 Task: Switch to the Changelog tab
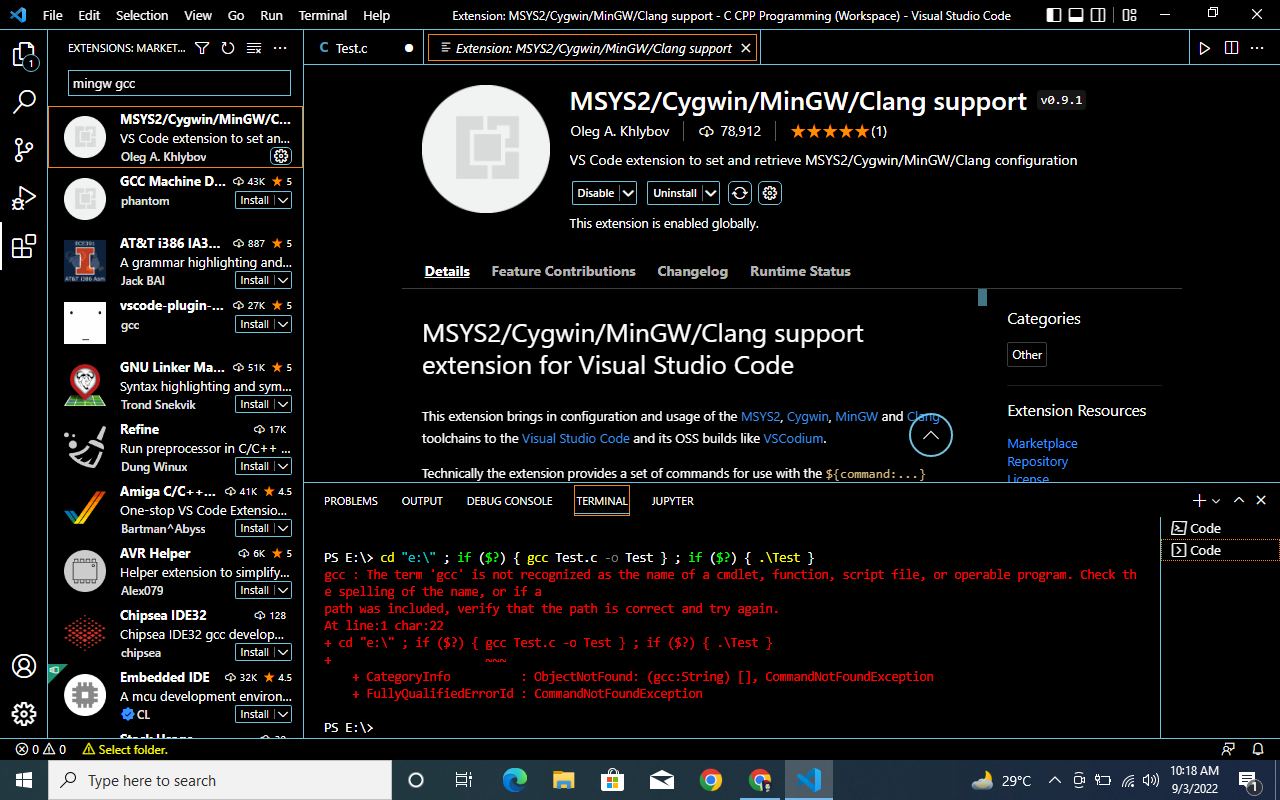tap(692, 271)
